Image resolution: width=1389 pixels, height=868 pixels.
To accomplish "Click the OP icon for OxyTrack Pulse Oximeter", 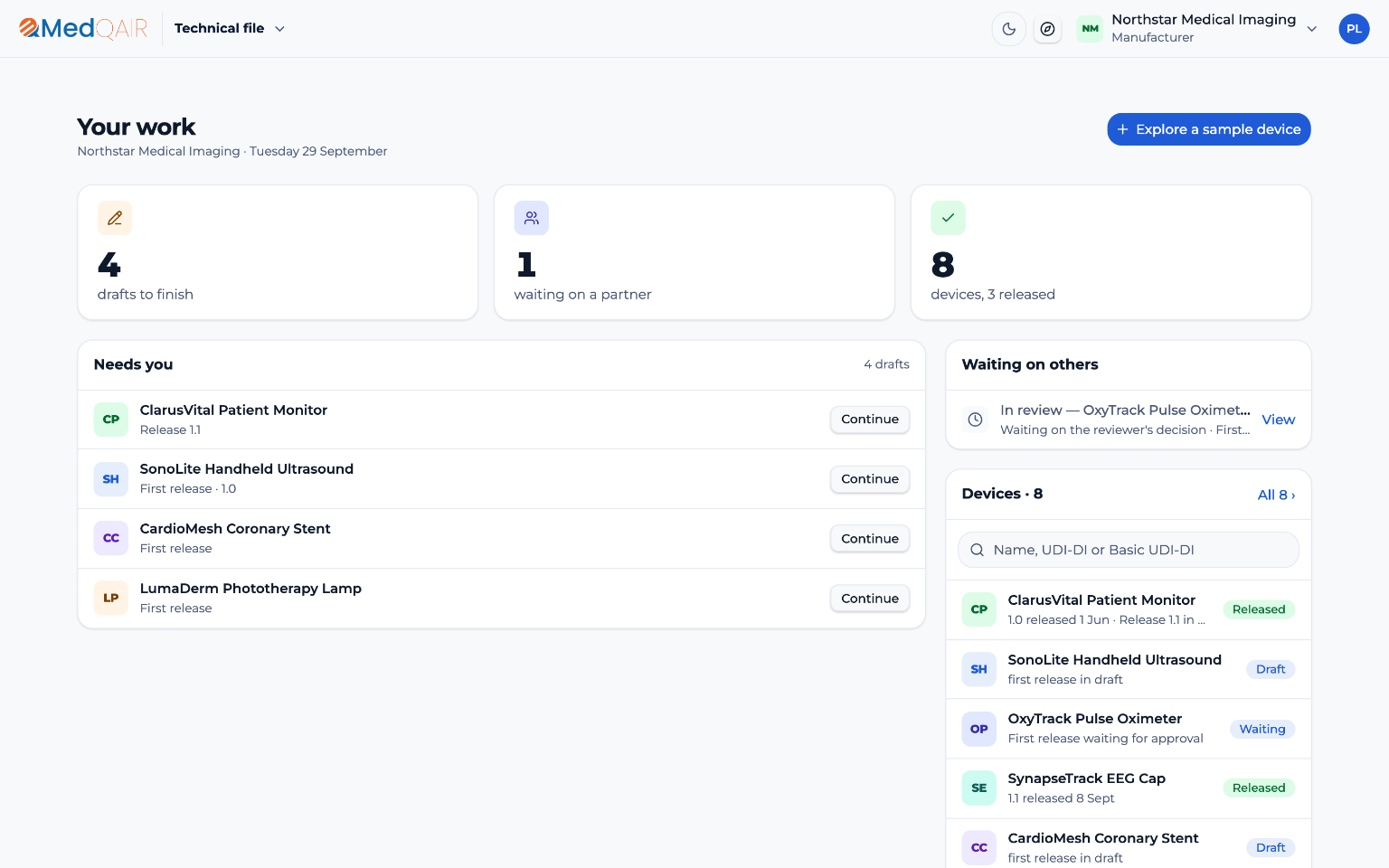I will coord(978,729).
